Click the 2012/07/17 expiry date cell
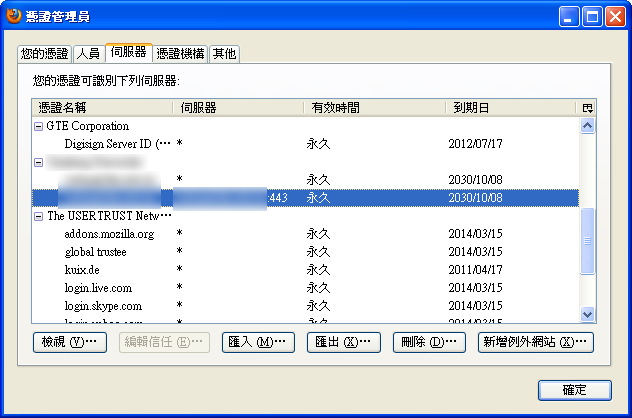 coord(476,144)
